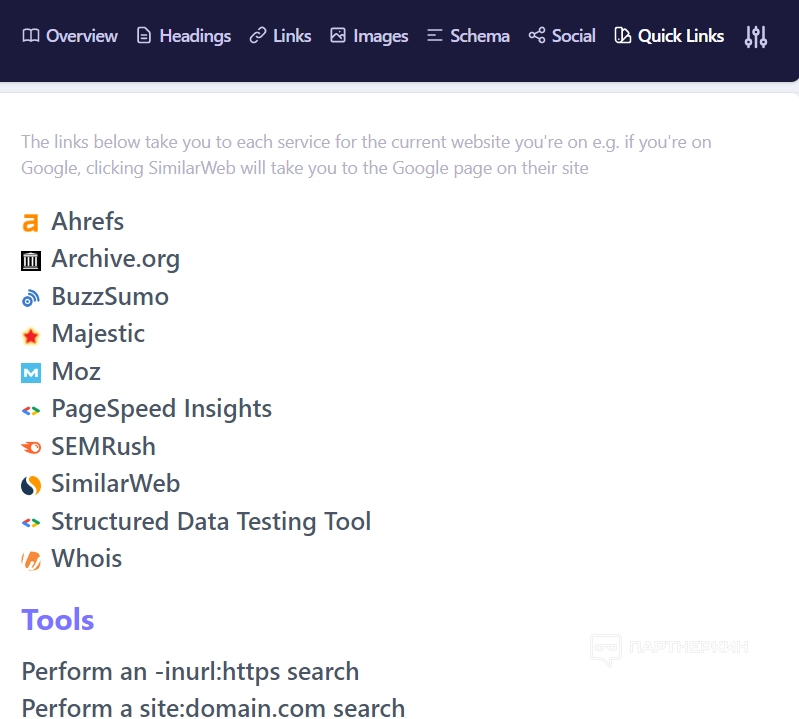Image resolution: width=799 pixels, height=719 pixels.
Task: Open the settings sliders icon
Action: pos(756,37)
